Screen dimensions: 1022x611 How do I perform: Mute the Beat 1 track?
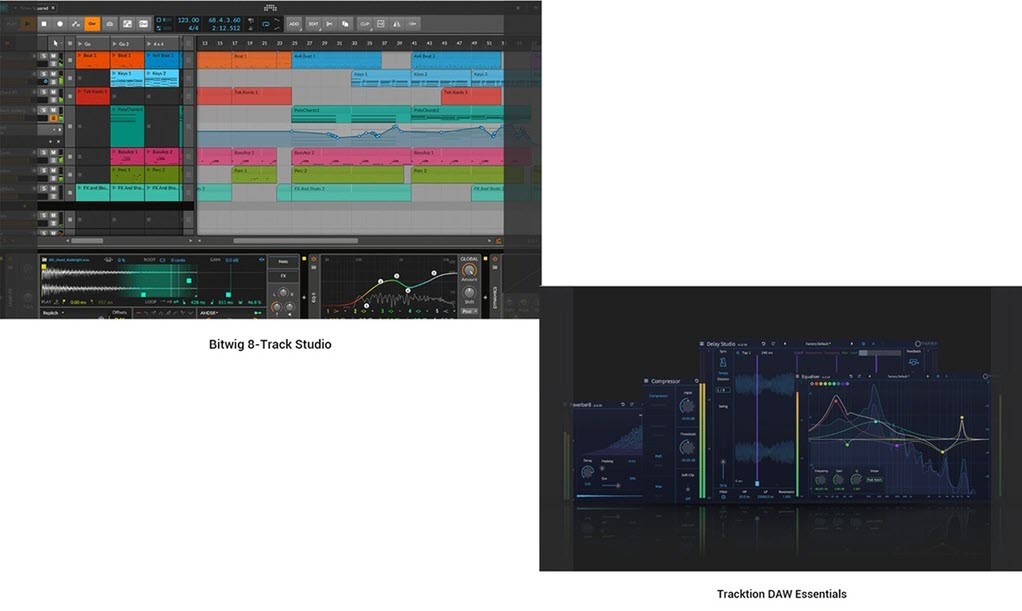tap(53, 56)
